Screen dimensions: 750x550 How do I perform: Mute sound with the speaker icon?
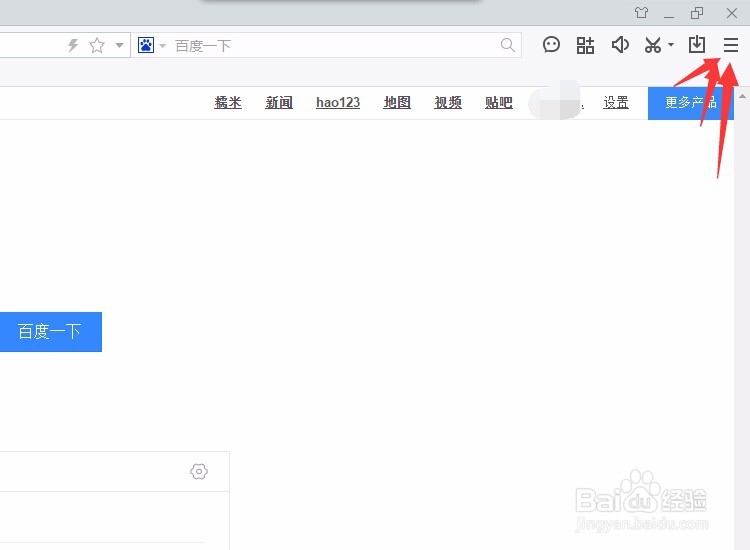pyautogui.click(x=620, y=45)
